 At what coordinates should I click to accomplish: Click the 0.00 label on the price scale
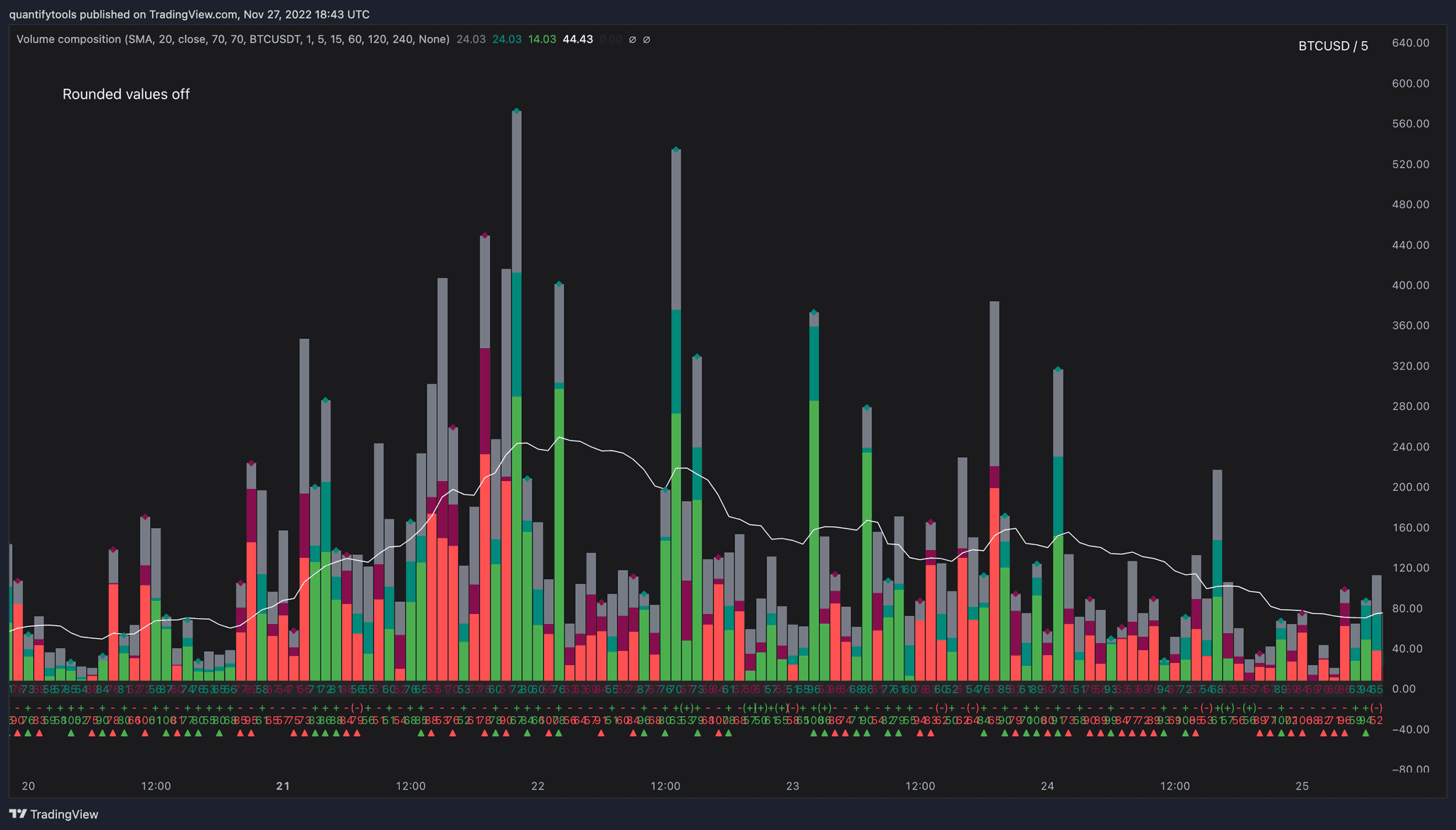tap(1403, 689)
